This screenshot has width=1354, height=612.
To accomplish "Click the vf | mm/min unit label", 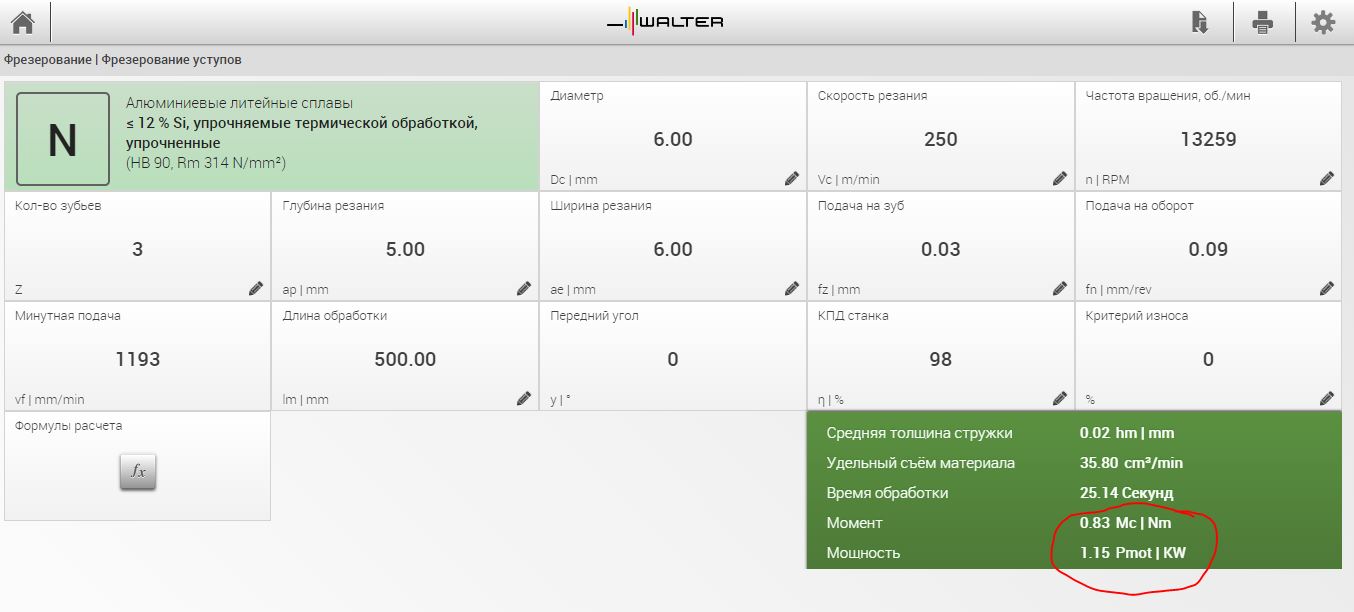I will coord(49,400).
